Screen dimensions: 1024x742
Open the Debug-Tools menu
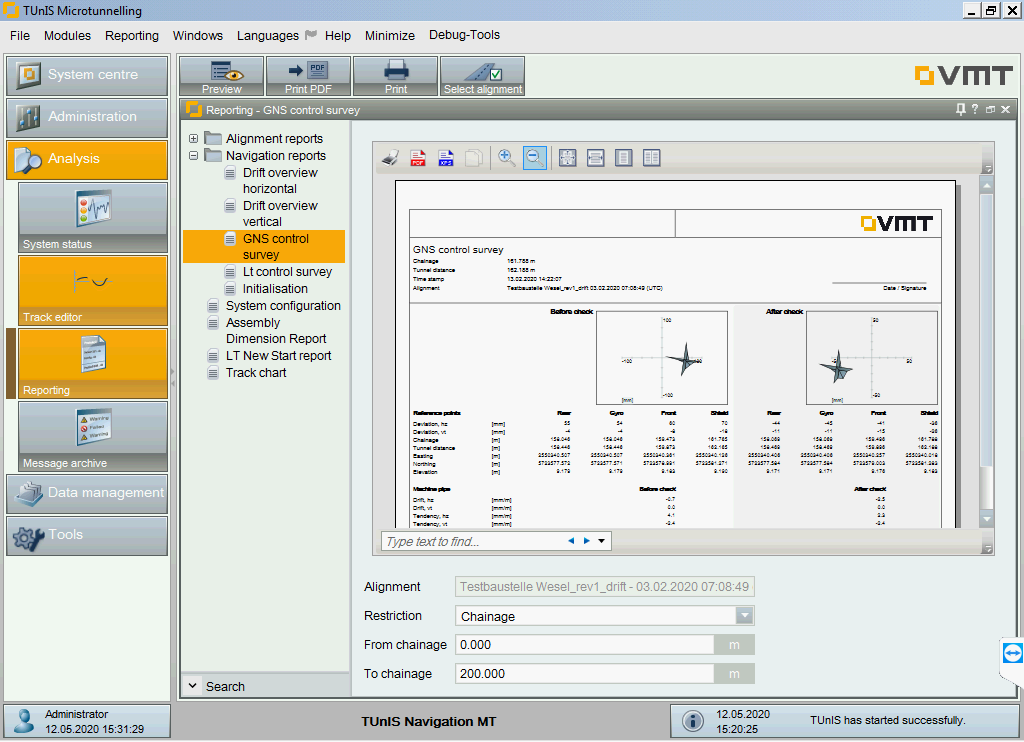coord(464,35)
